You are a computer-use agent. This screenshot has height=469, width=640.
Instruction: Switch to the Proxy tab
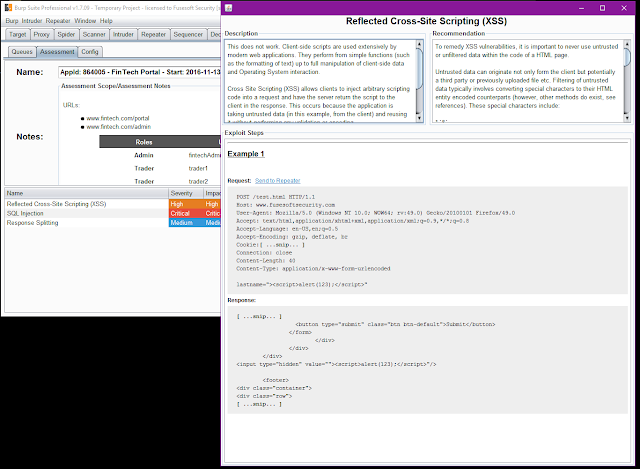tap(41, 35)
